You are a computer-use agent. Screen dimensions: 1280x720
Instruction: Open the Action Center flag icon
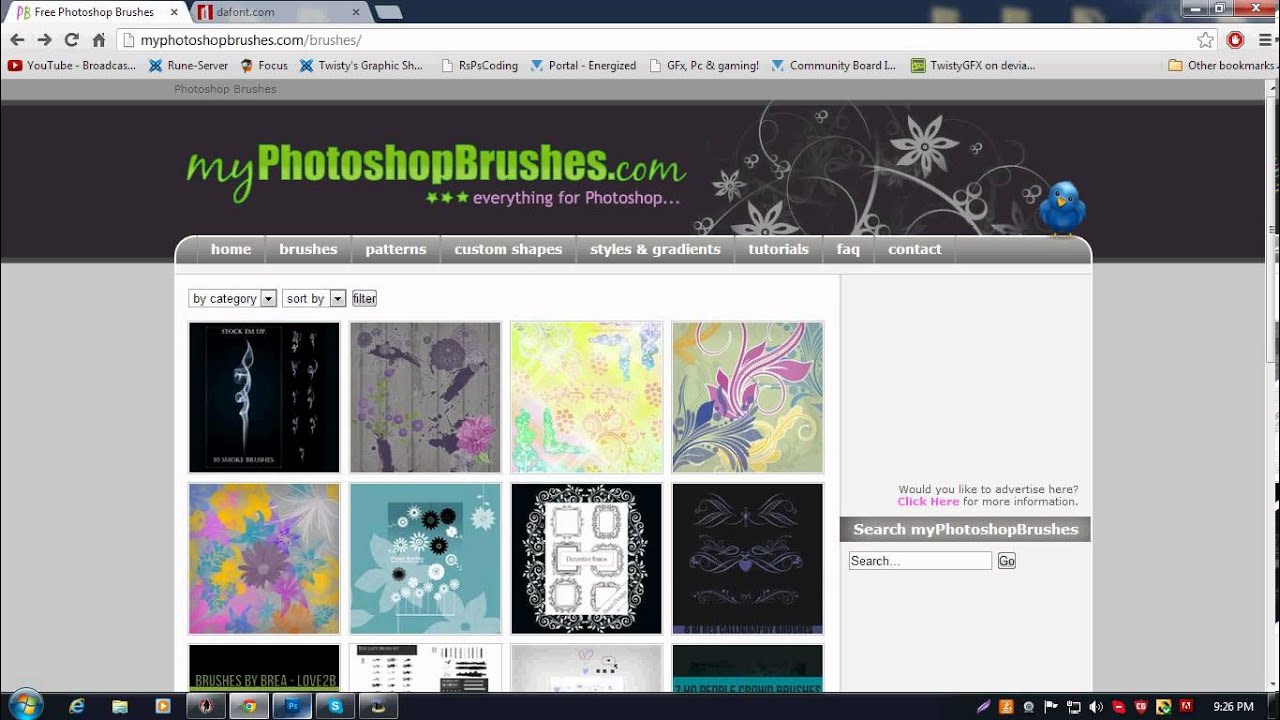[1051, 707]
